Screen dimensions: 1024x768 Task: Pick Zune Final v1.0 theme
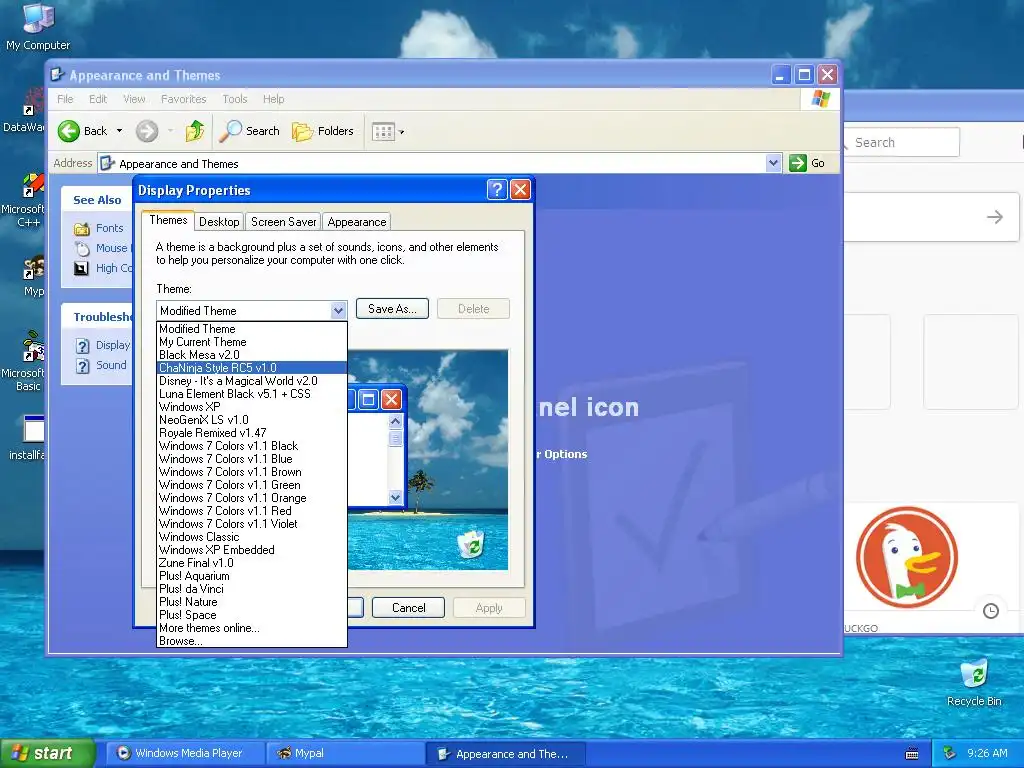coord(252,563)
